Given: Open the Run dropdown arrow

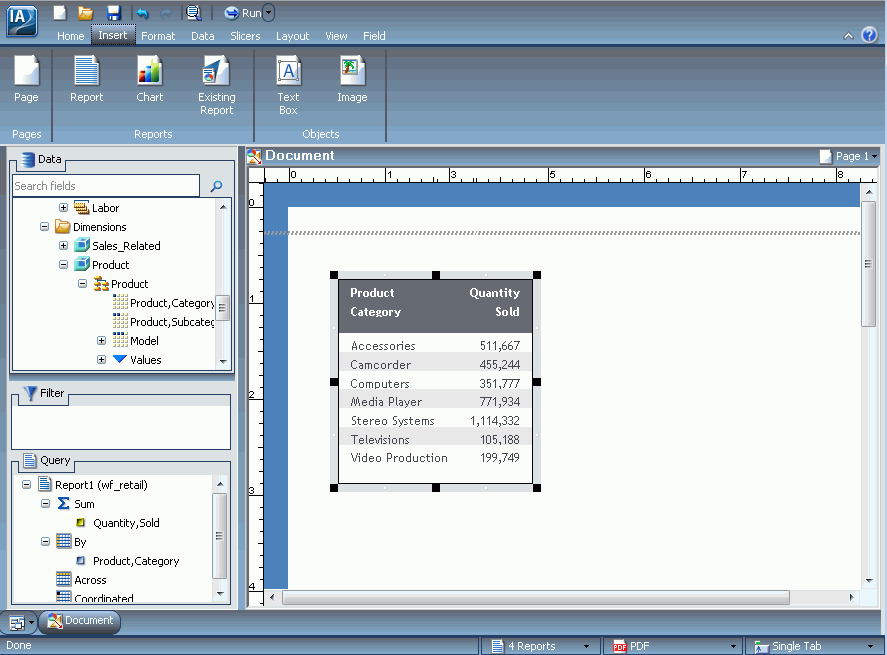Looking at the screenshot, I should (269, 12).
